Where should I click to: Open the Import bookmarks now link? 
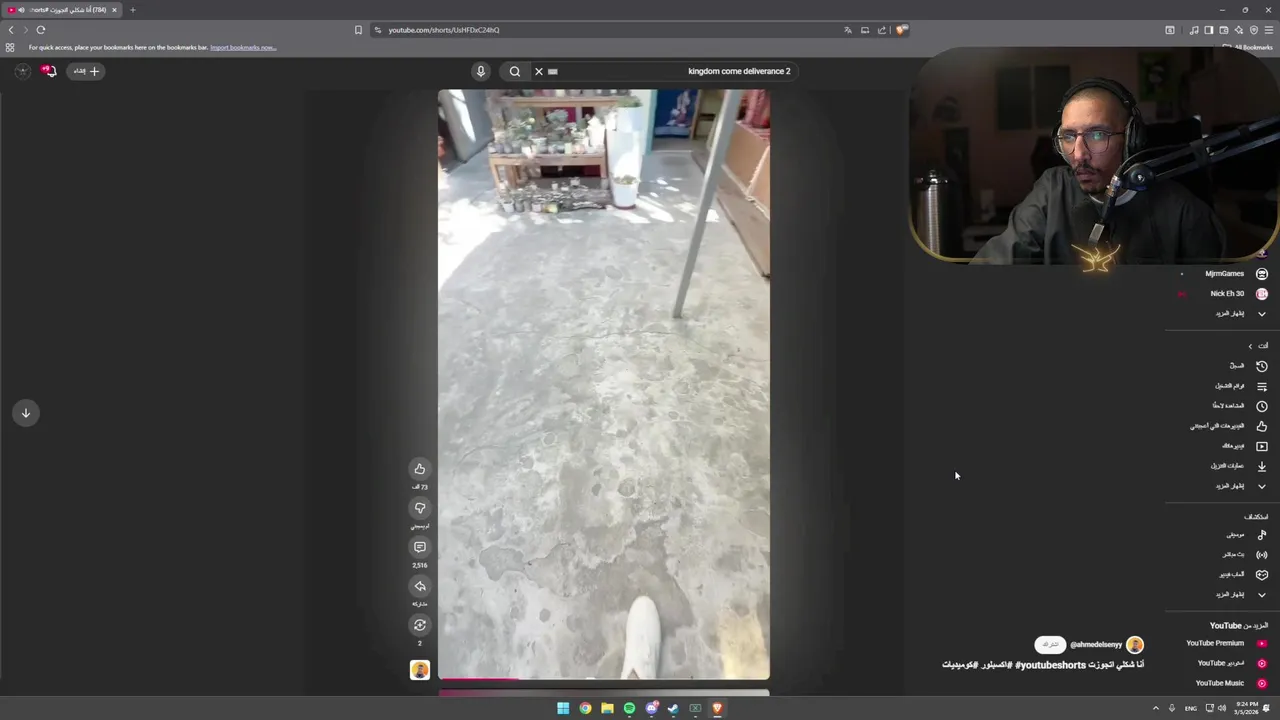click(243, 47)
